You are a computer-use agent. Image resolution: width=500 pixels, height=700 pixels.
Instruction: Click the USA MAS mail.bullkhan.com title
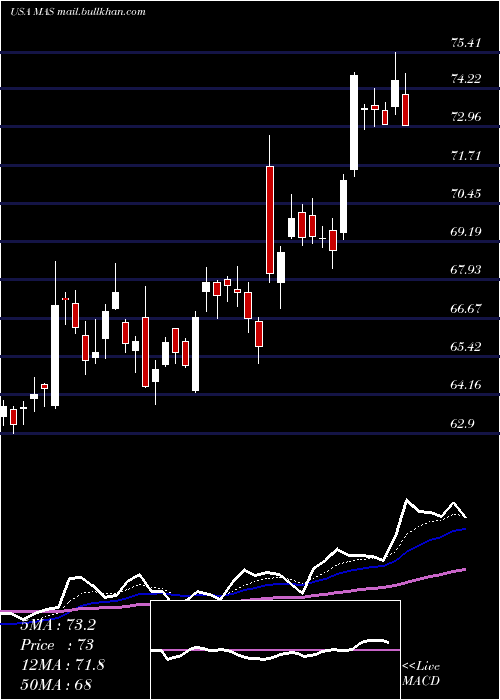[x=78, y=12]
